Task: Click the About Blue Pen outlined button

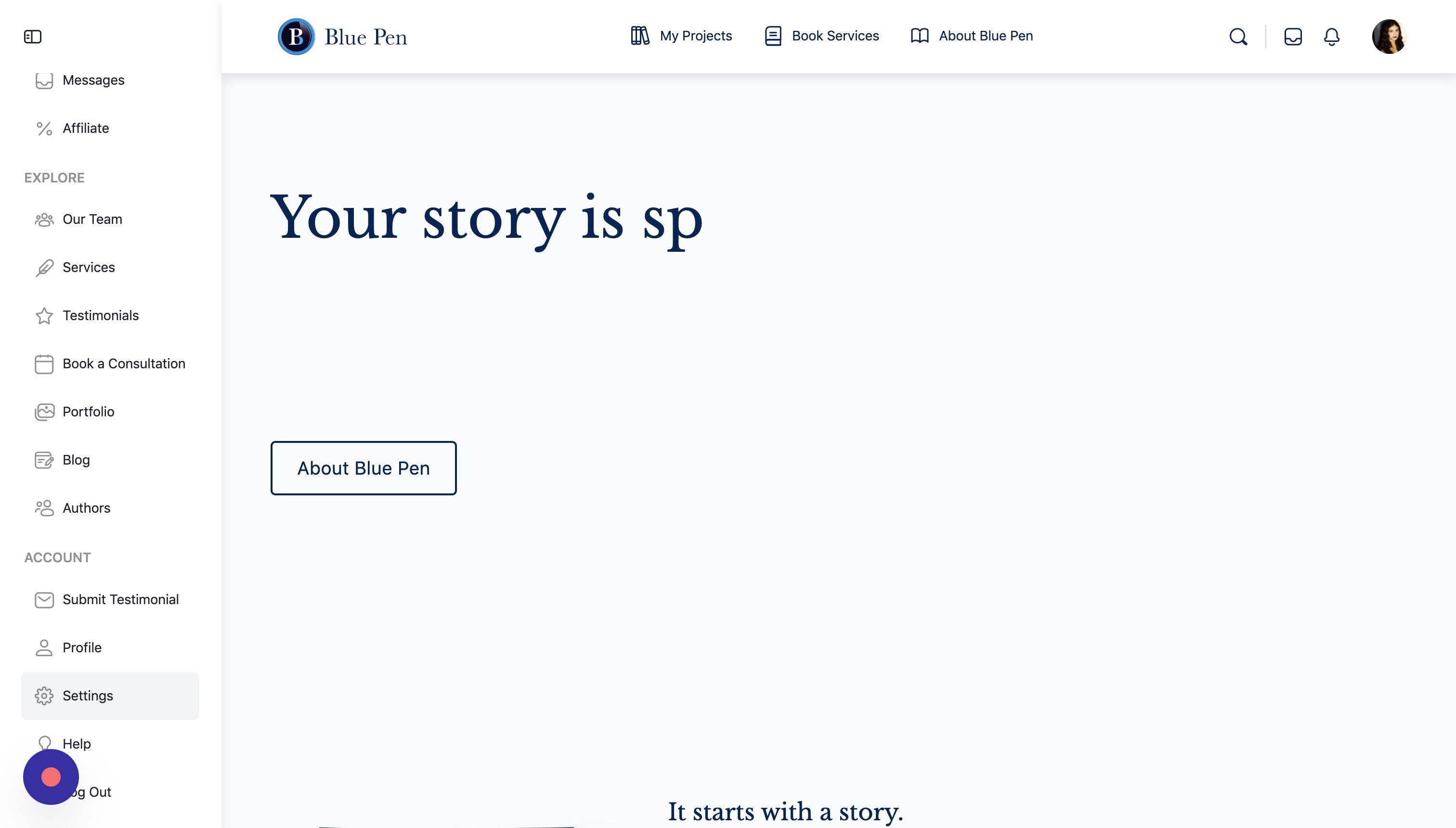Action: point(364,468)
